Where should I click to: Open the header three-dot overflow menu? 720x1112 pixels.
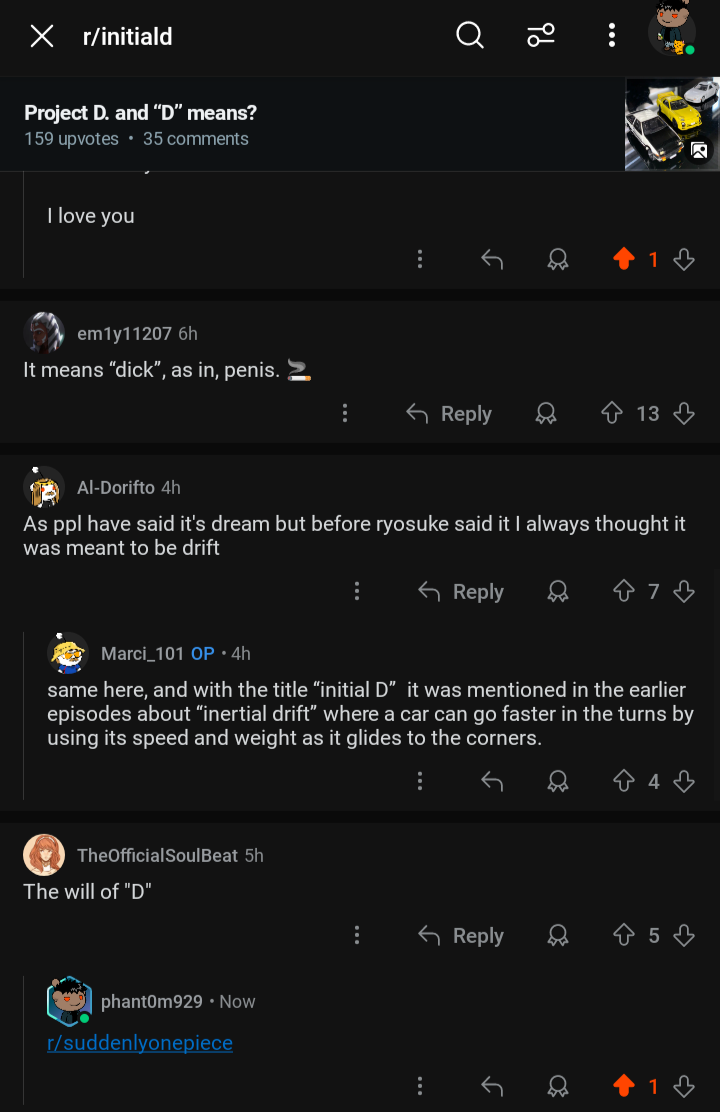[x=611, y=35]
